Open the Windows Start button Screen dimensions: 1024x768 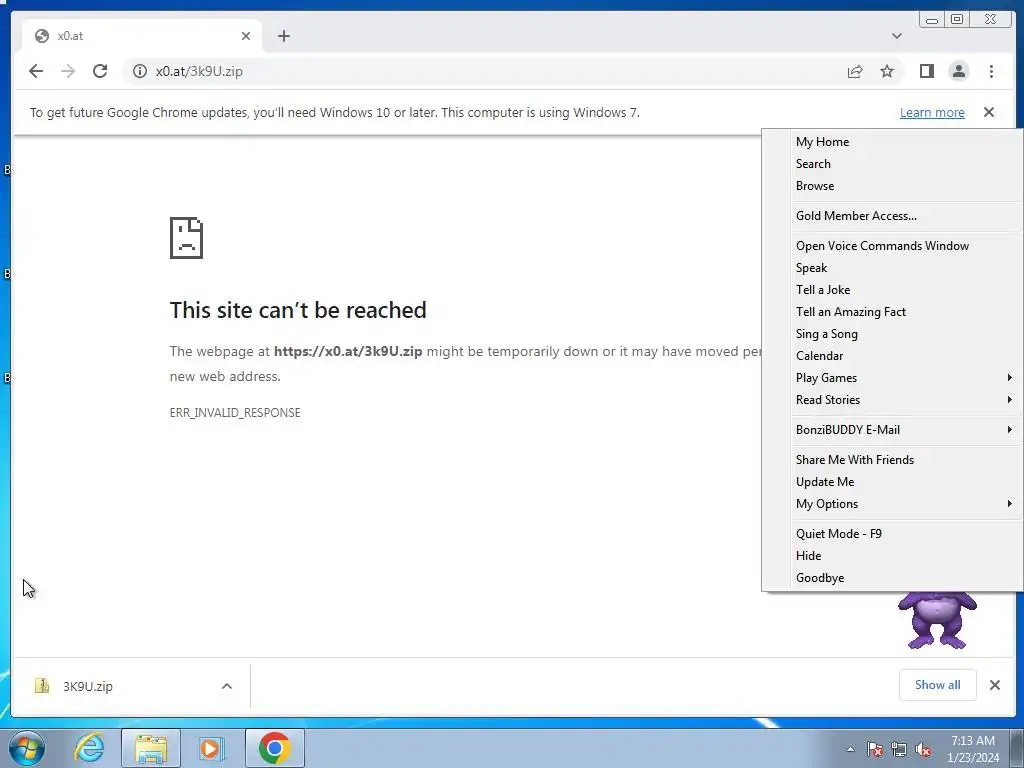(26, 748)
